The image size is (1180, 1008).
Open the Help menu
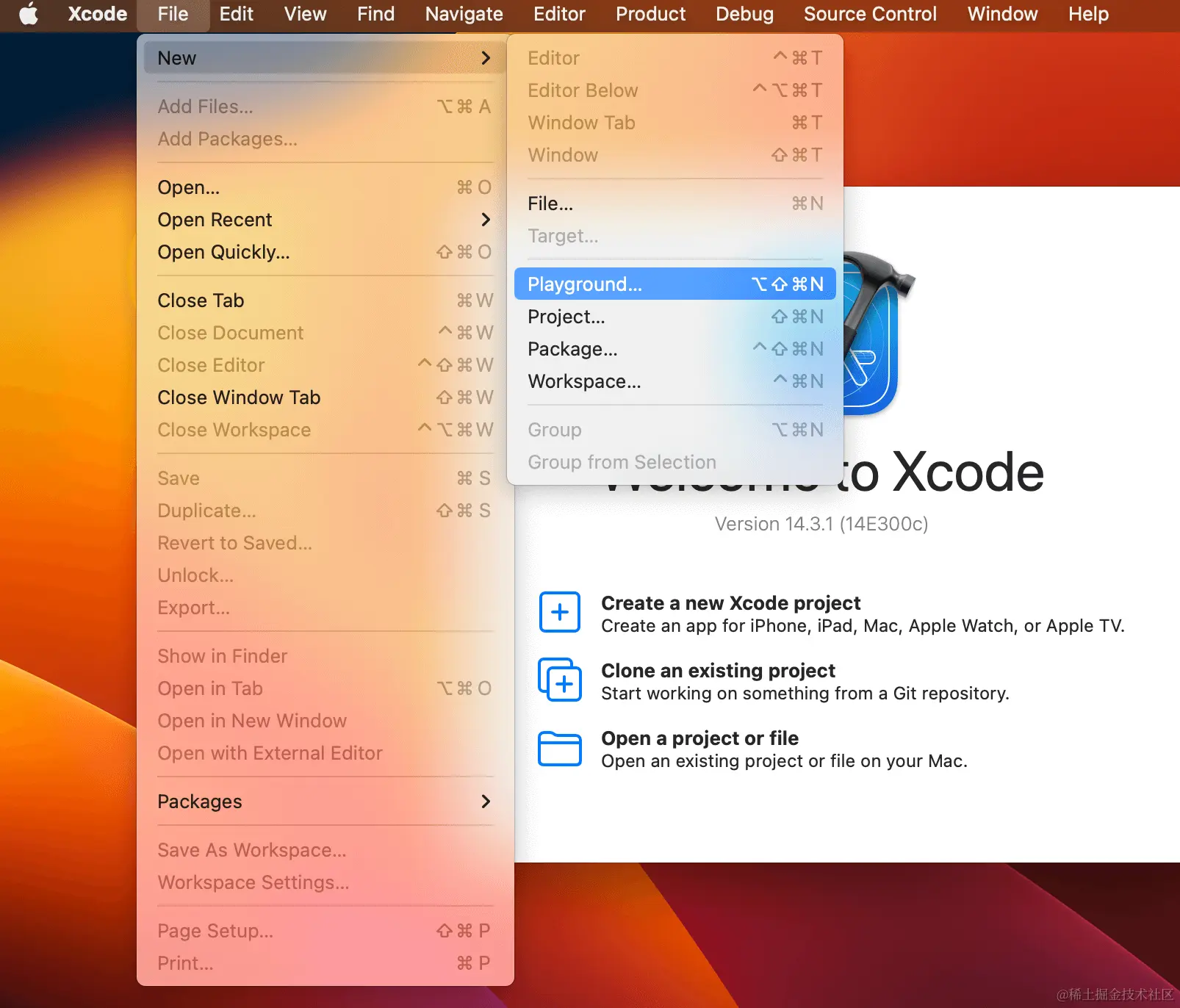1089,14
